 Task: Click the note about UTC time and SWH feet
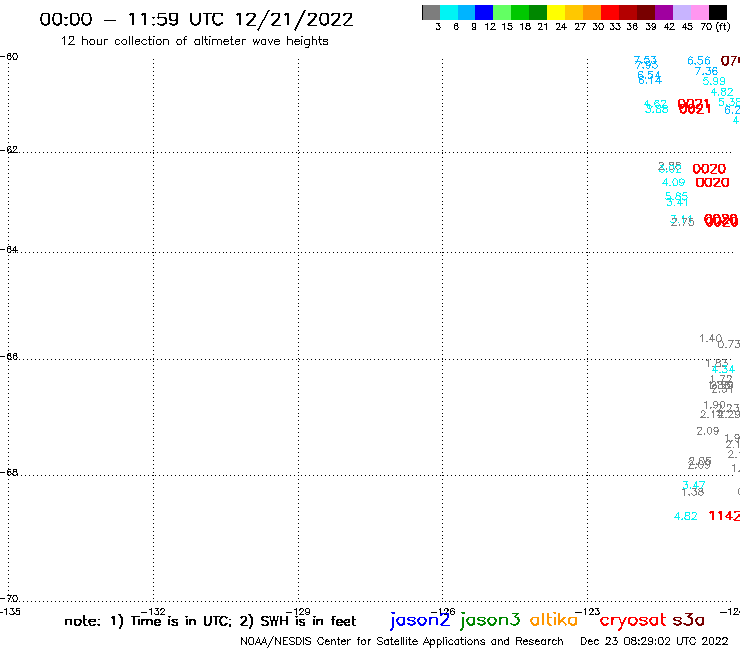pos(210,621)
